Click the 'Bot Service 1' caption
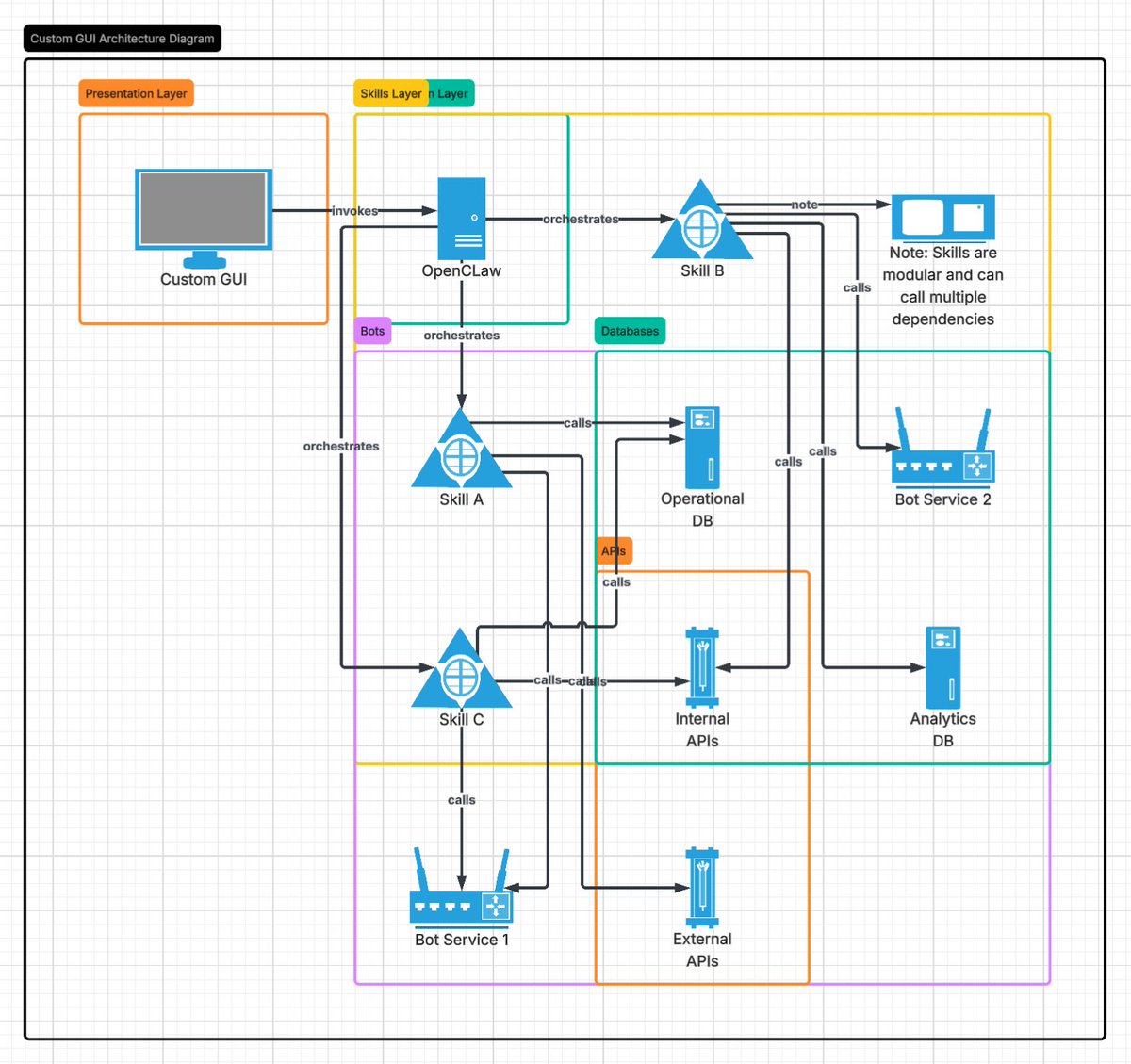The height and width of the screenshot is (1064, 1131). point(462,940)
